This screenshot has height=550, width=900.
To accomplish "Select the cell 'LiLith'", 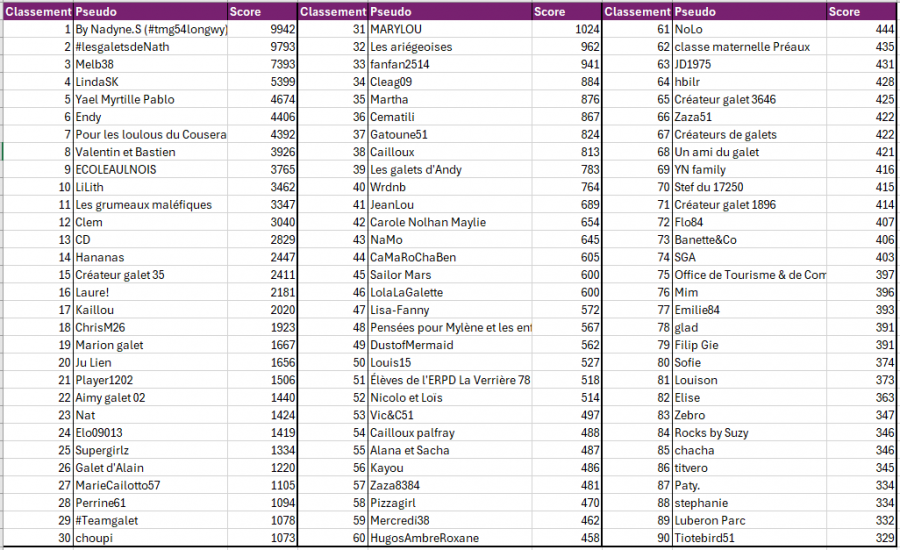I will pos(150,187).
